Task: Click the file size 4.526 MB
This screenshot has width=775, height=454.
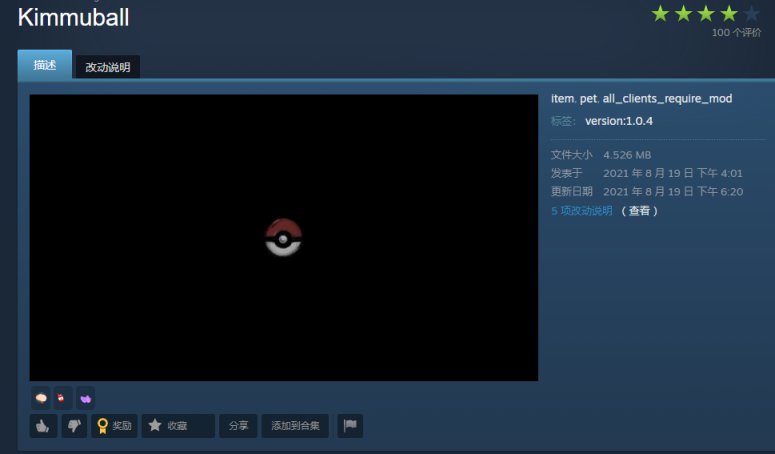Action: coord(627,155)
